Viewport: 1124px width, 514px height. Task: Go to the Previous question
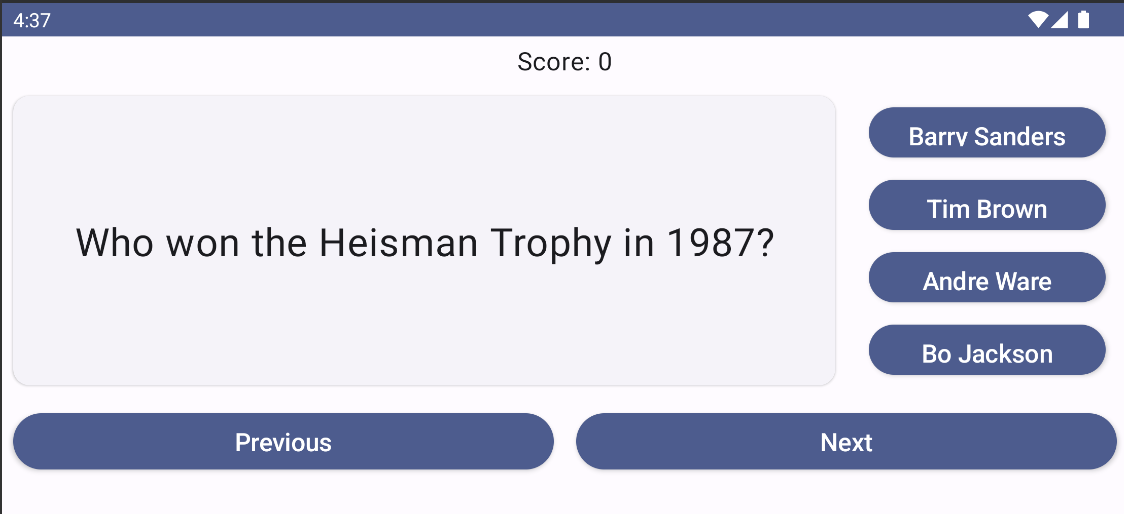click(283, 442)
